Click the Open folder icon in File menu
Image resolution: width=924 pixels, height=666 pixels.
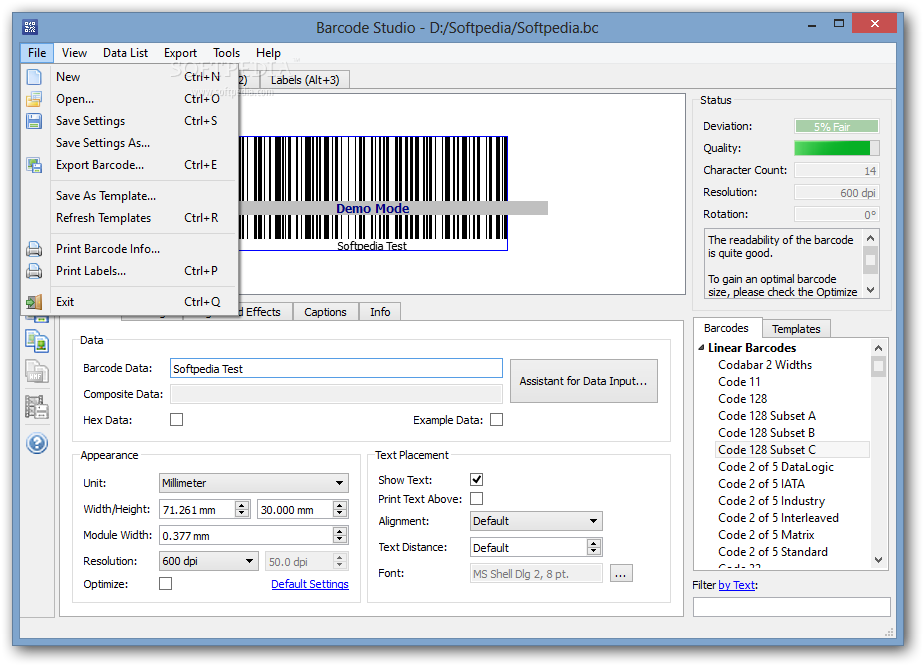click(34, 99)
